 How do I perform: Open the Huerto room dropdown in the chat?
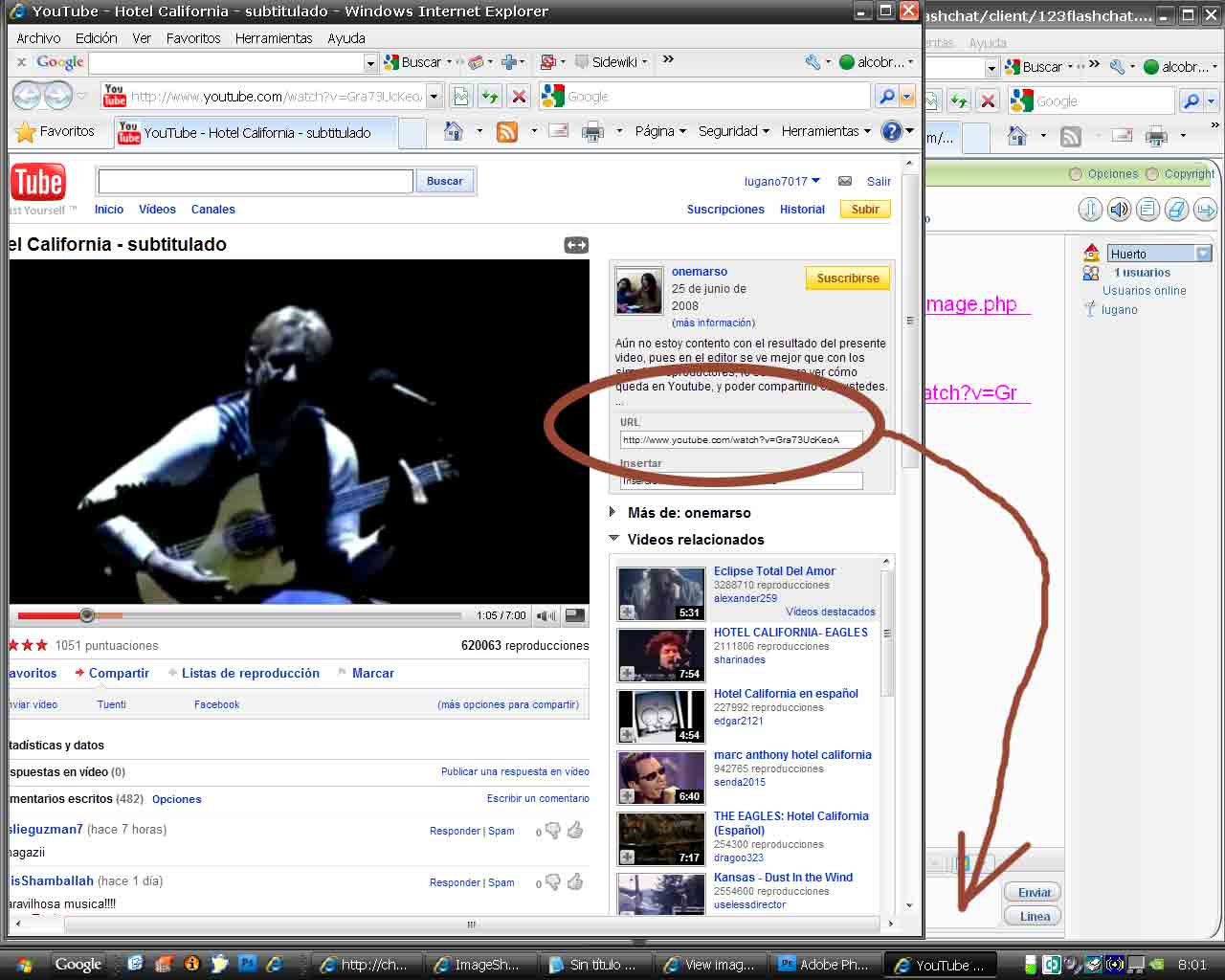pos(1203,254)
